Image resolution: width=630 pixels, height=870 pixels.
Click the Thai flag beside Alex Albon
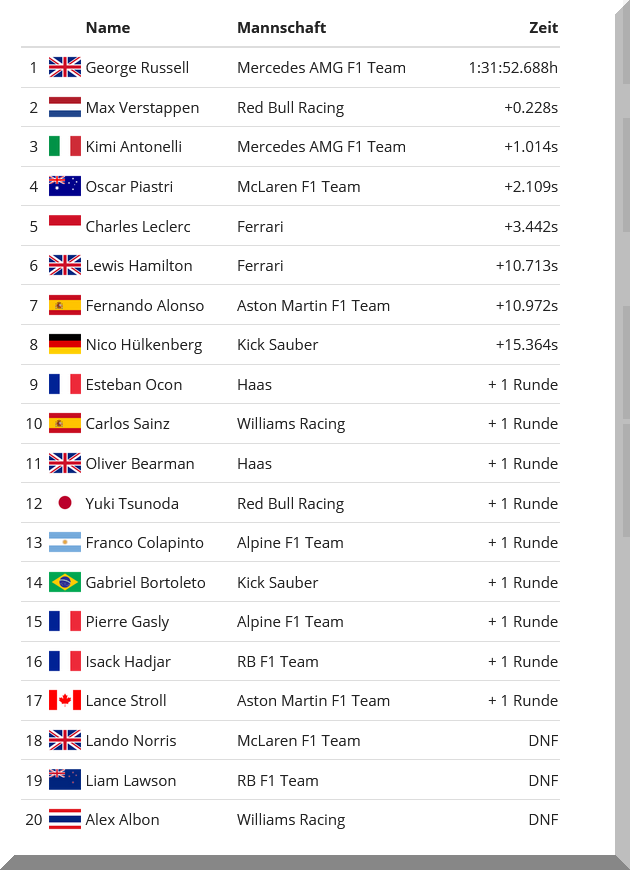[65, 820]
